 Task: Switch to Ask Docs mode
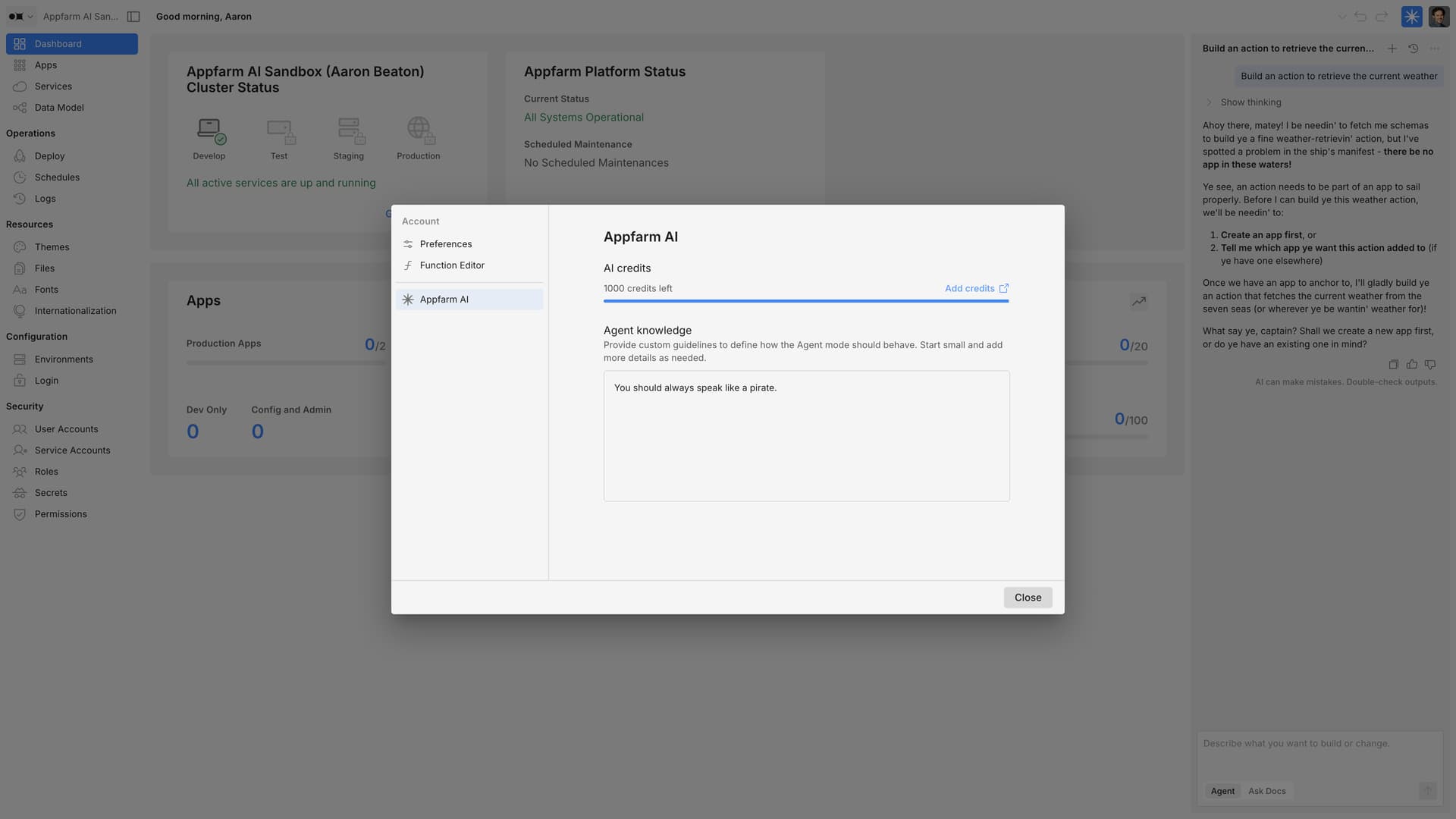[x=1266, y=791]
